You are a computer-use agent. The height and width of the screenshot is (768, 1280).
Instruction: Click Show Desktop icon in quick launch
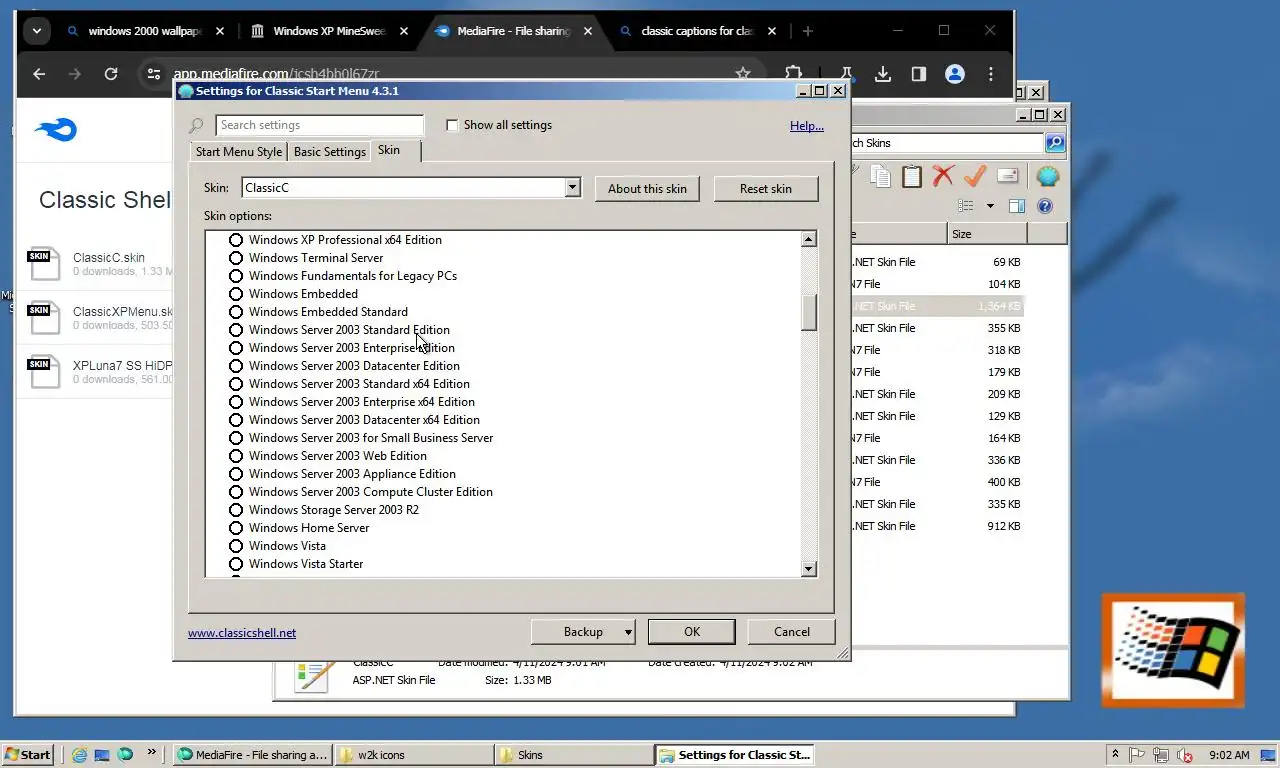tap(102, 755)
